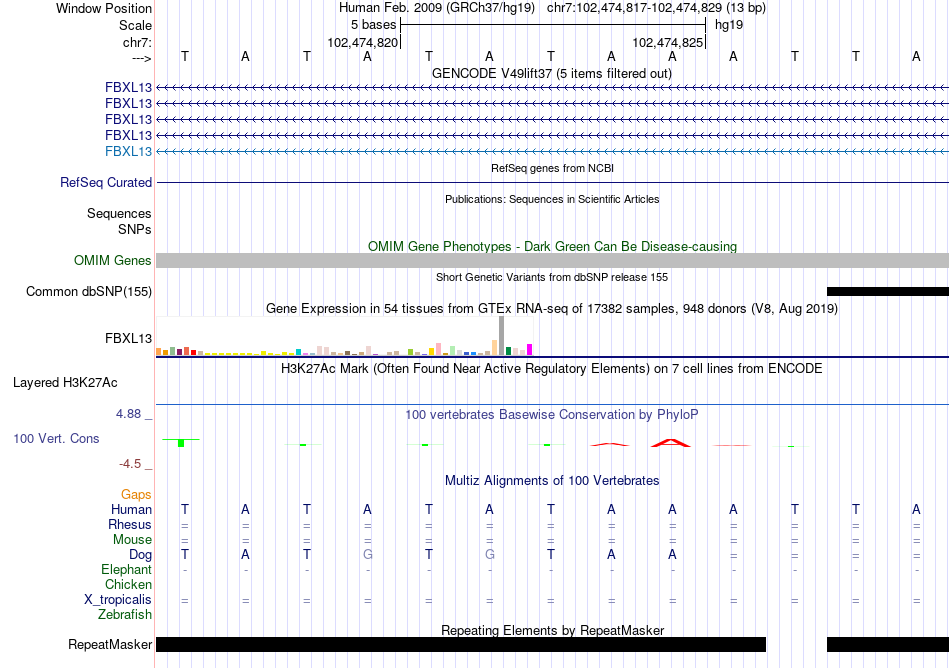The height and width of the screenshot is (668, 950).
Task: Open Short Genetic Variants from dbSNP title
Action: point(552,277)
